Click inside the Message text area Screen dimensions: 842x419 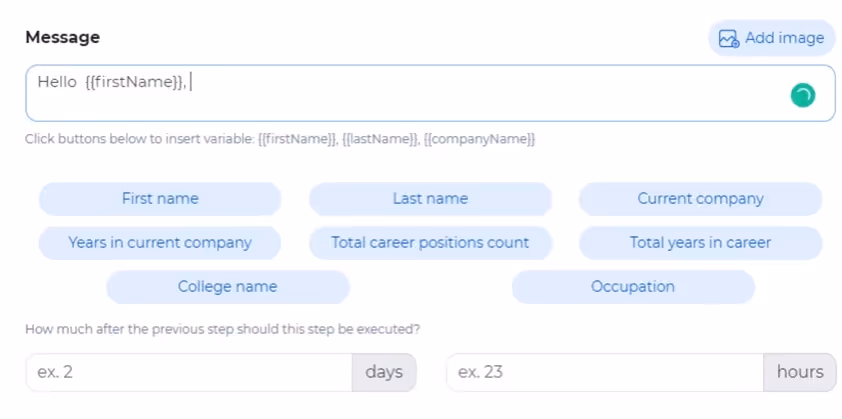(x=430, y=93)
